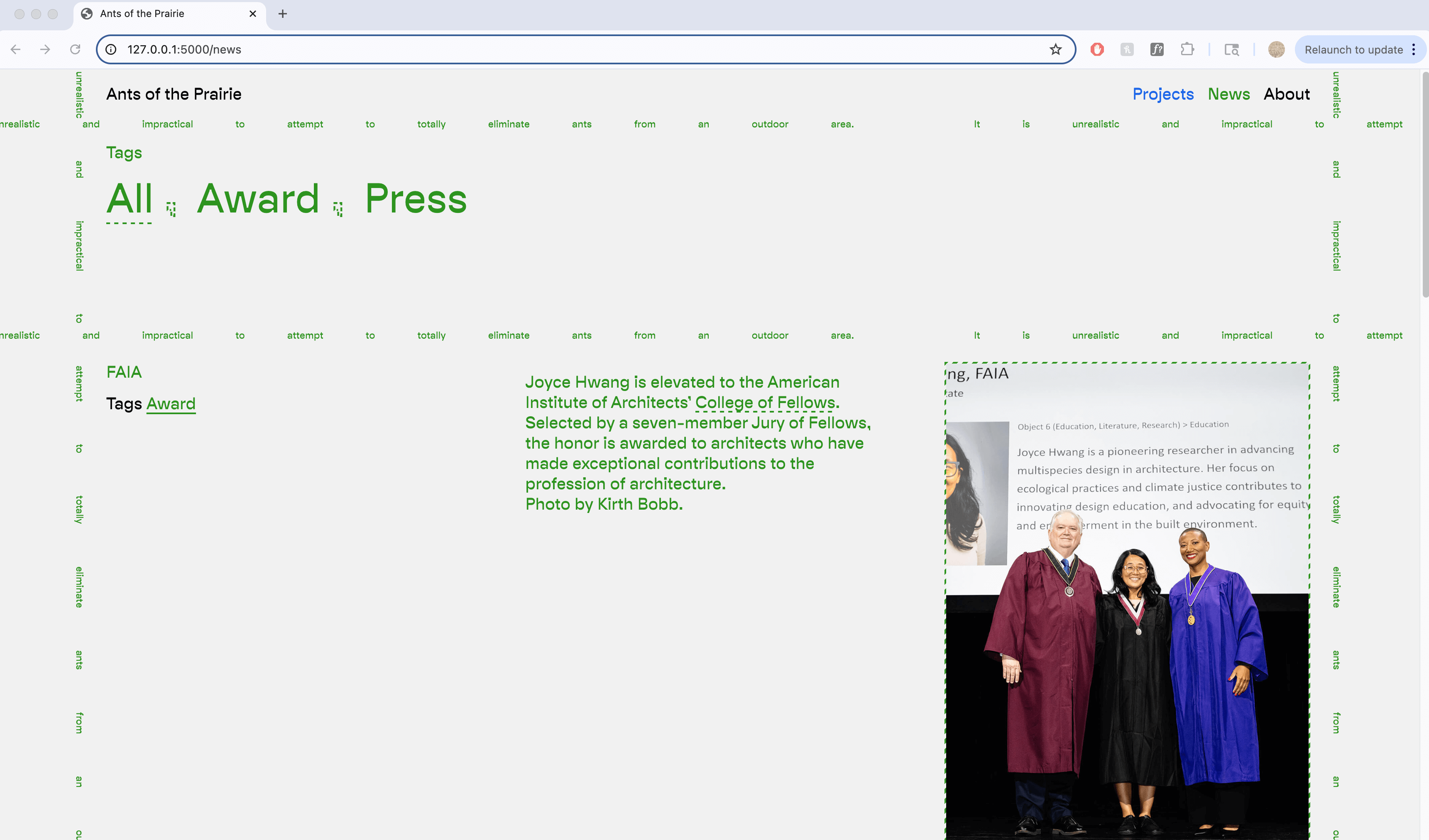
Task: Open the font-identifier extension icon
Action: coord(1157,49)
